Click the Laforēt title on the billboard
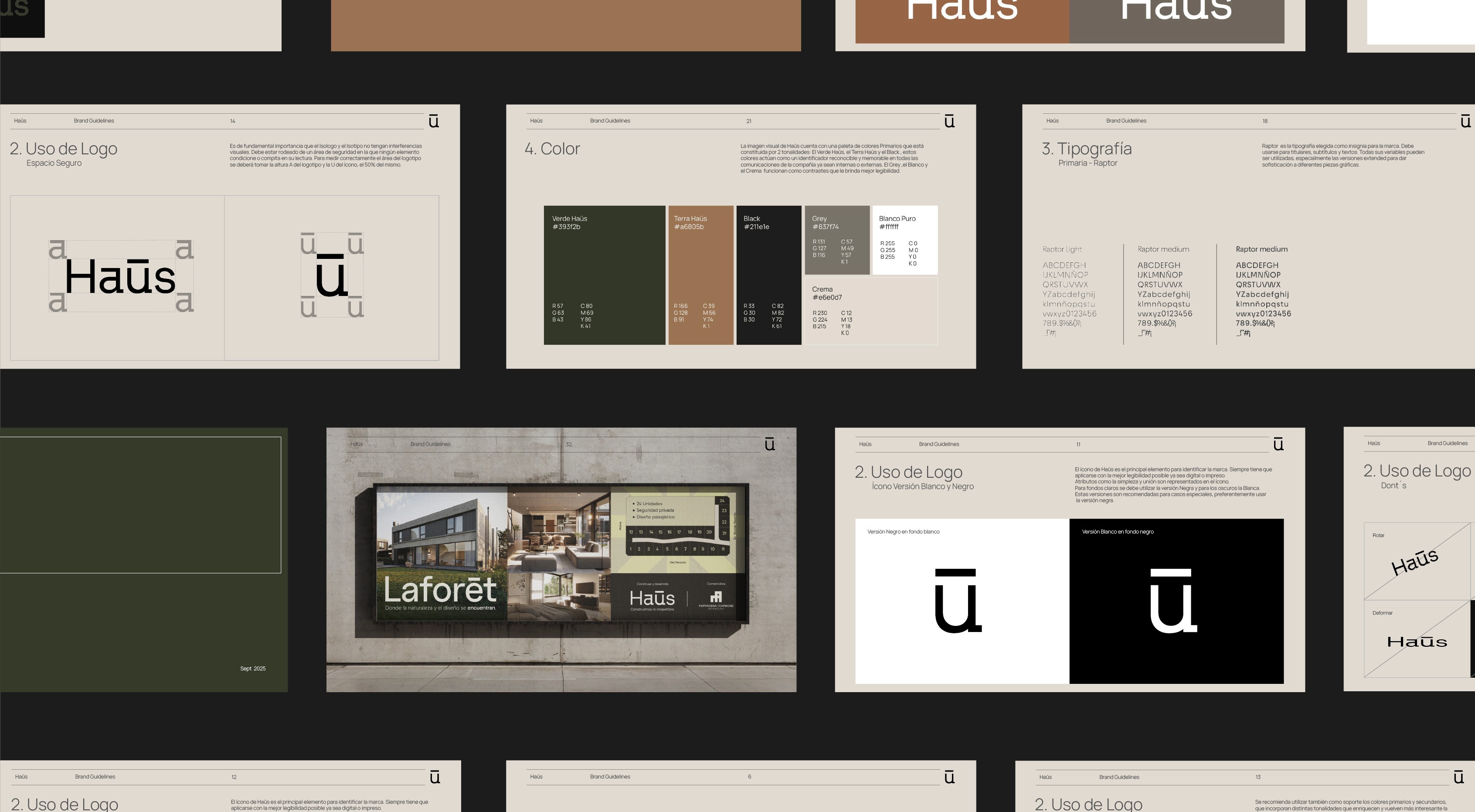 coord(440,589)
